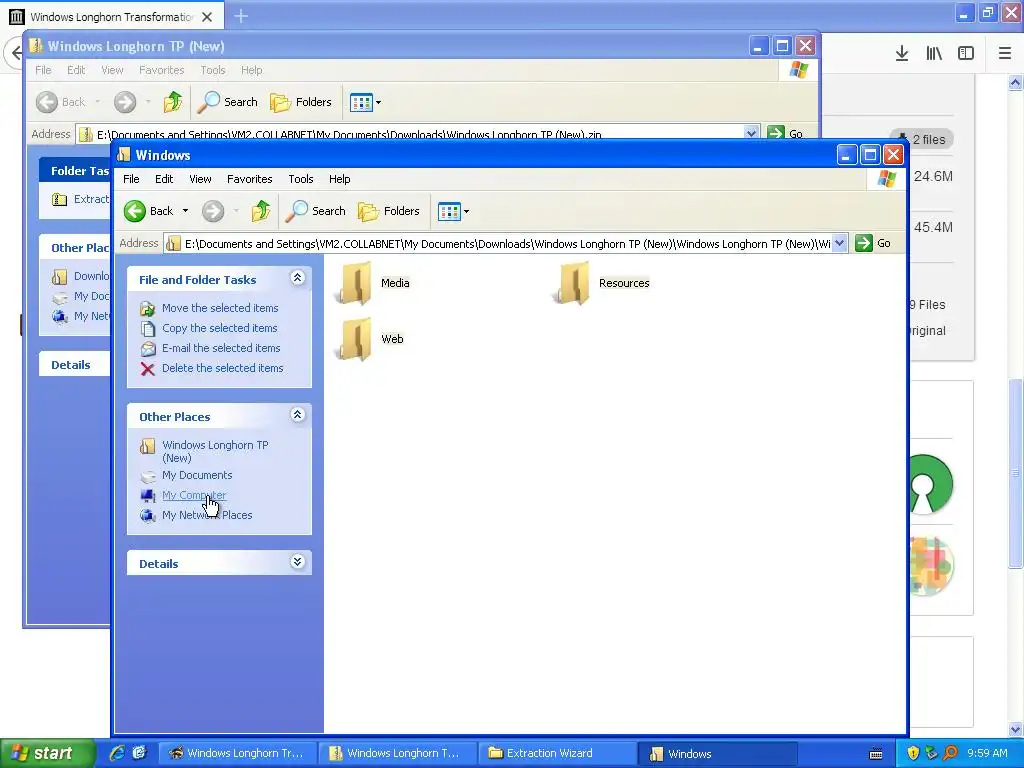Click the My Computer icon in Other Places
The height and width of the screenshot is (768, 1024).
pyautogui.click(x=148, y=496)
